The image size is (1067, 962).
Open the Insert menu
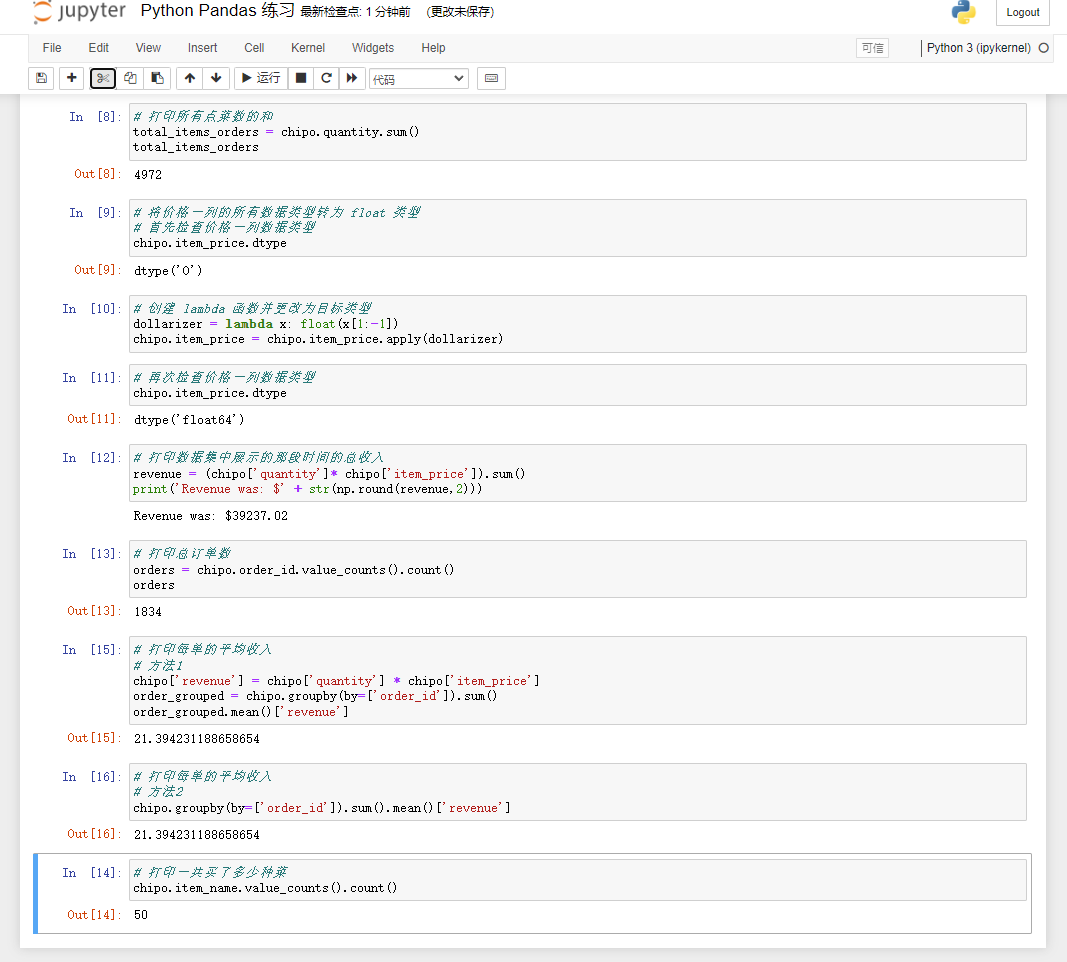[x=203, y=48]
